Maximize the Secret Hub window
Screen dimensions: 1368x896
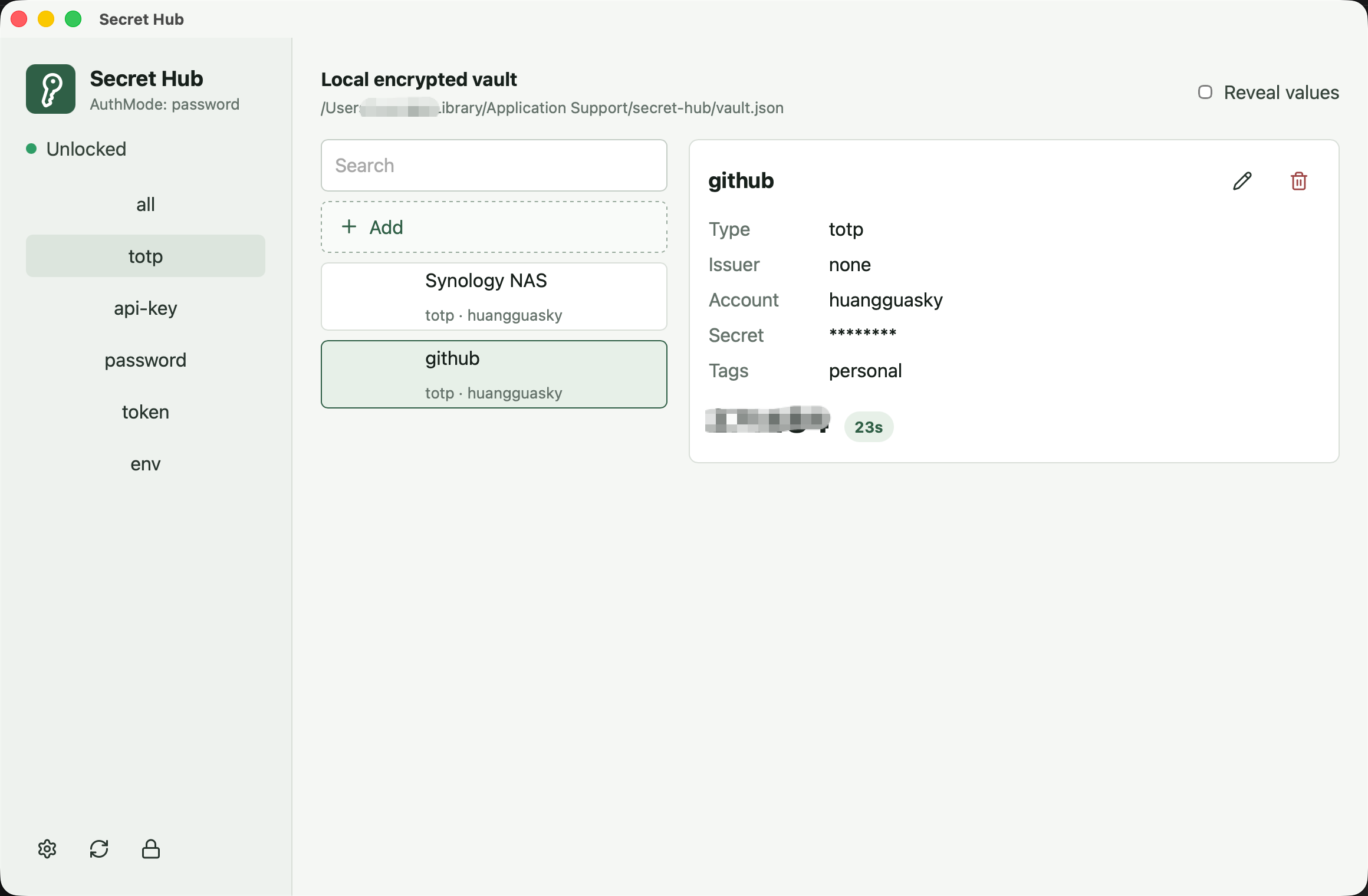[x=73, y=19]
